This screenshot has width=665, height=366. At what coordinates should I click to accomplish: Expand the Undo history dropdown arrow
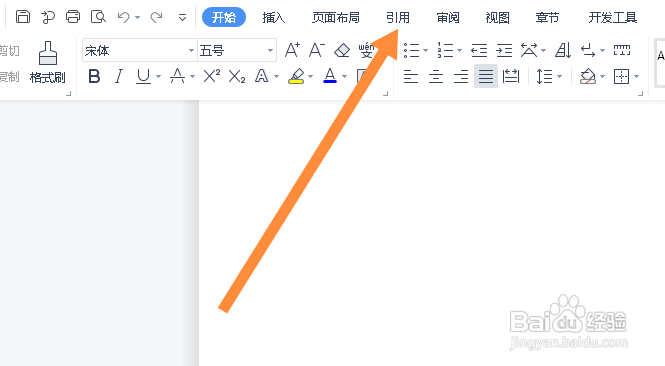[x=137, y=17]
